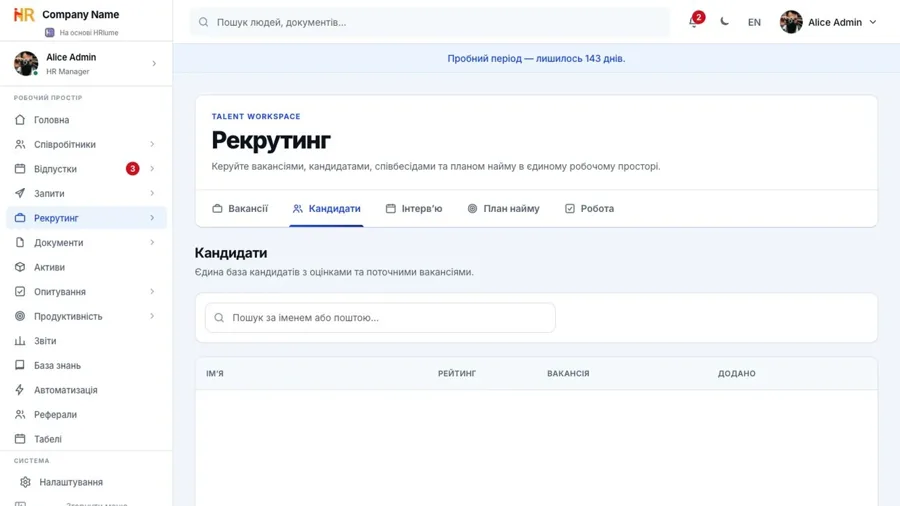Click the Відпустки badge showing 3
The height and width of the screenshot is (506, 900).
click(x=133, y=169)
